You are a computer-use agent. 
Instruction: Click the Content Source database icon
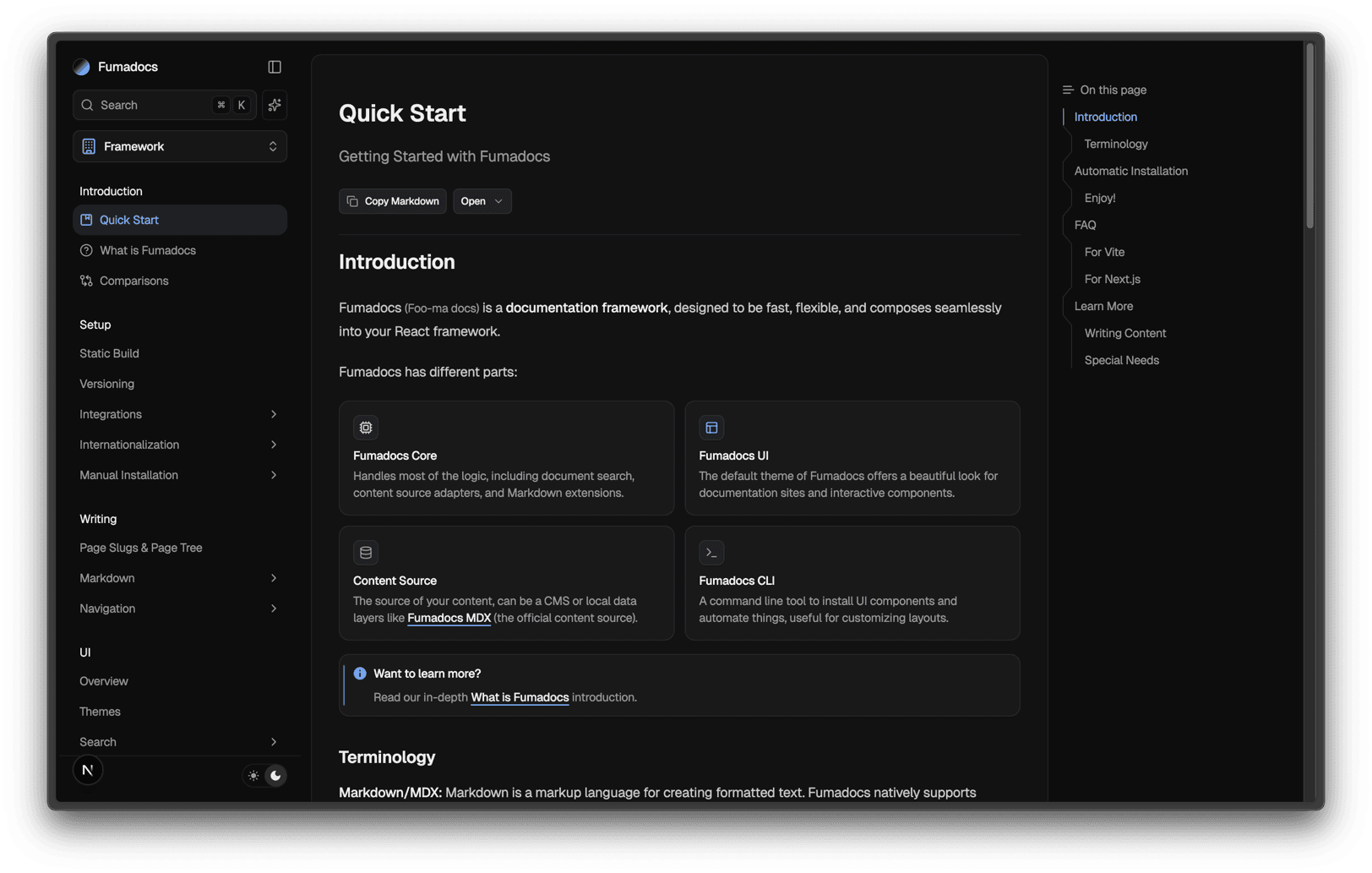tap(366, 553)
